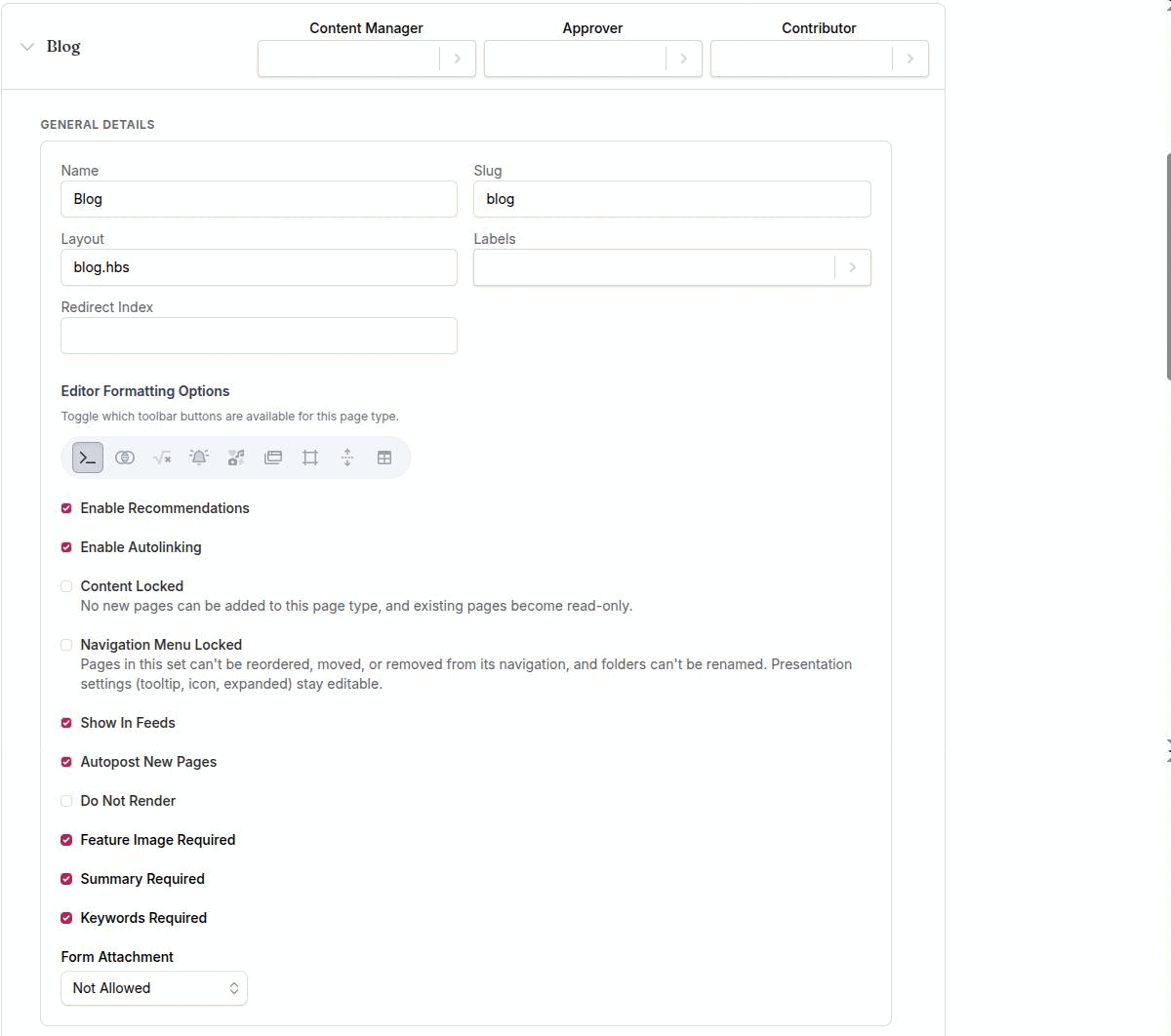Edit the Layout field blog.hbs
The width and height of the screenshot is (1171, 1036).
pos(259,267)
